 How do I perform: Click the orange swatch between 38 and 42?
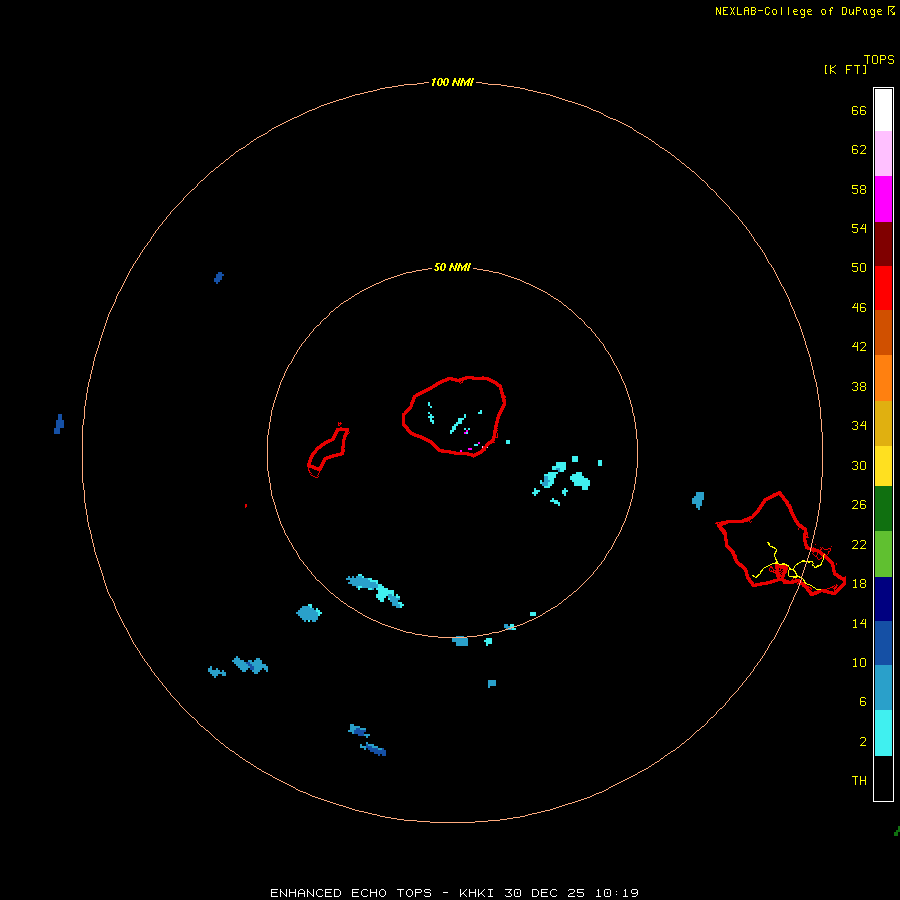tap(883, 378)
